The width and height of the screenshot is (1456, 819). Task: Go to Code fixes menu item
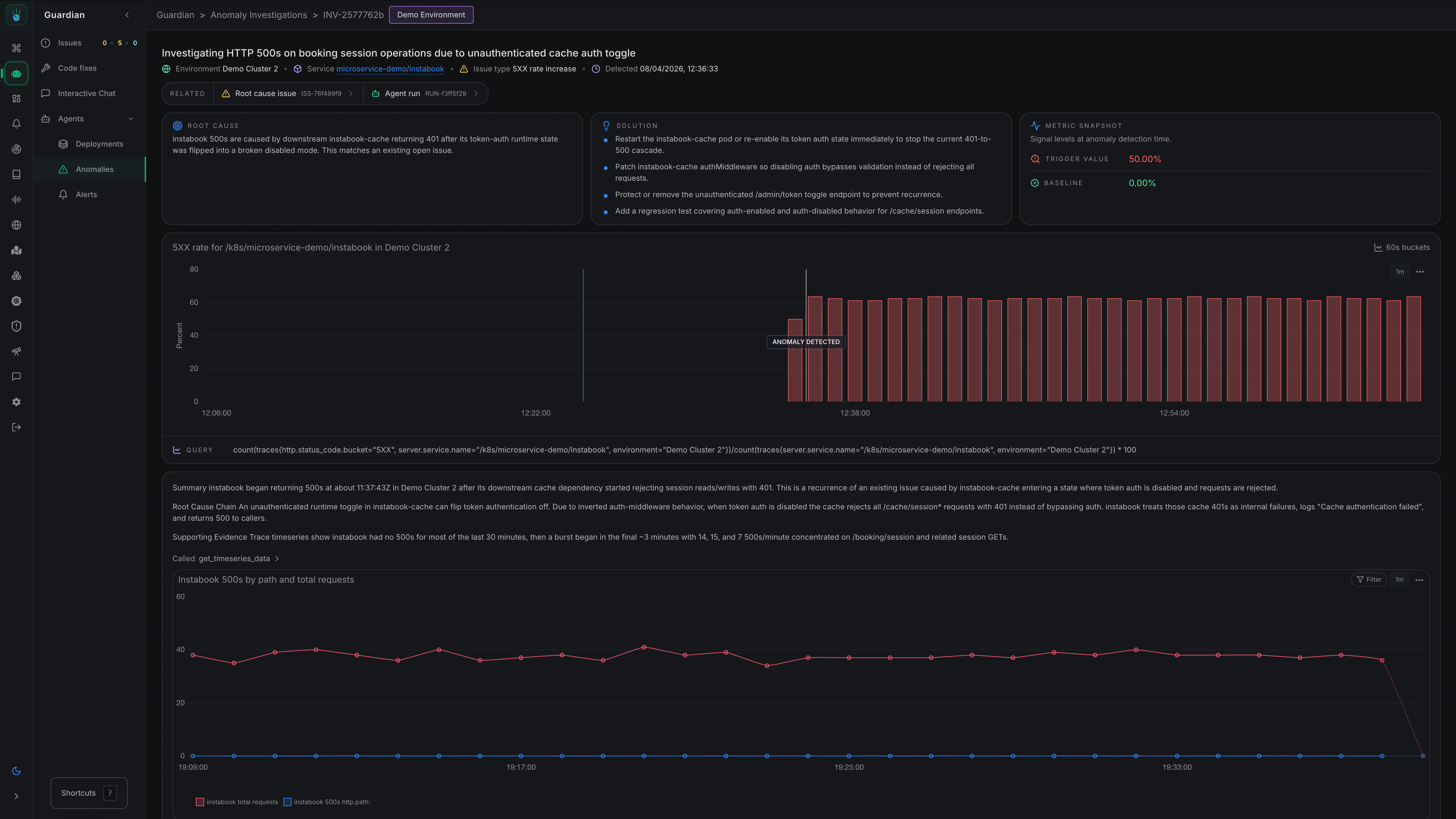[77, 68]
